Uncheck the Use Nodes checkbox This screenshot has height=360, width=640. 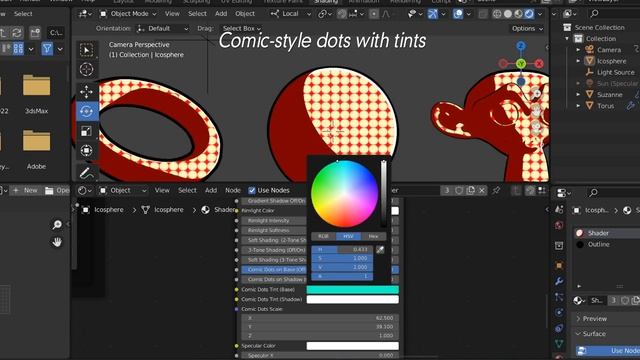click(252, 190)
